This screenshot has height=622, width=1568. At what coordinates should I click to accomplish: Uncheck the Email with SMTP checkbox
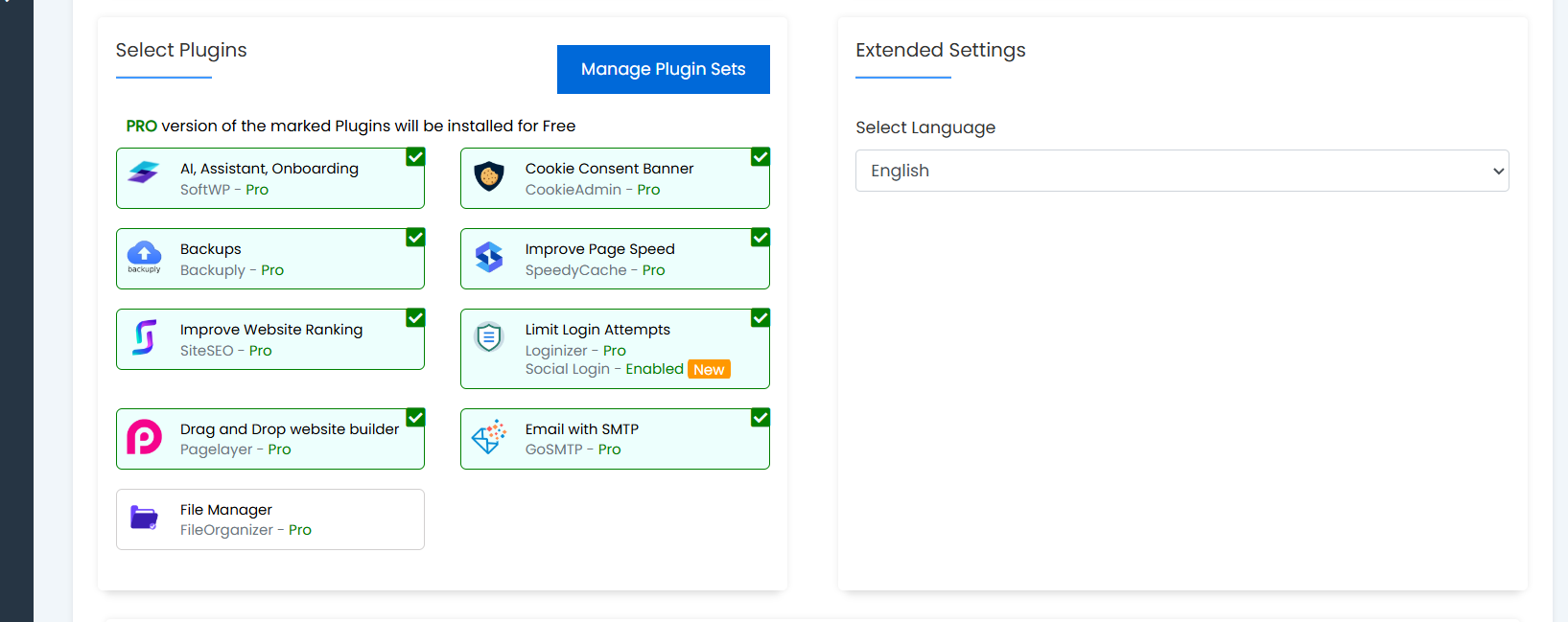click(761, 418)
